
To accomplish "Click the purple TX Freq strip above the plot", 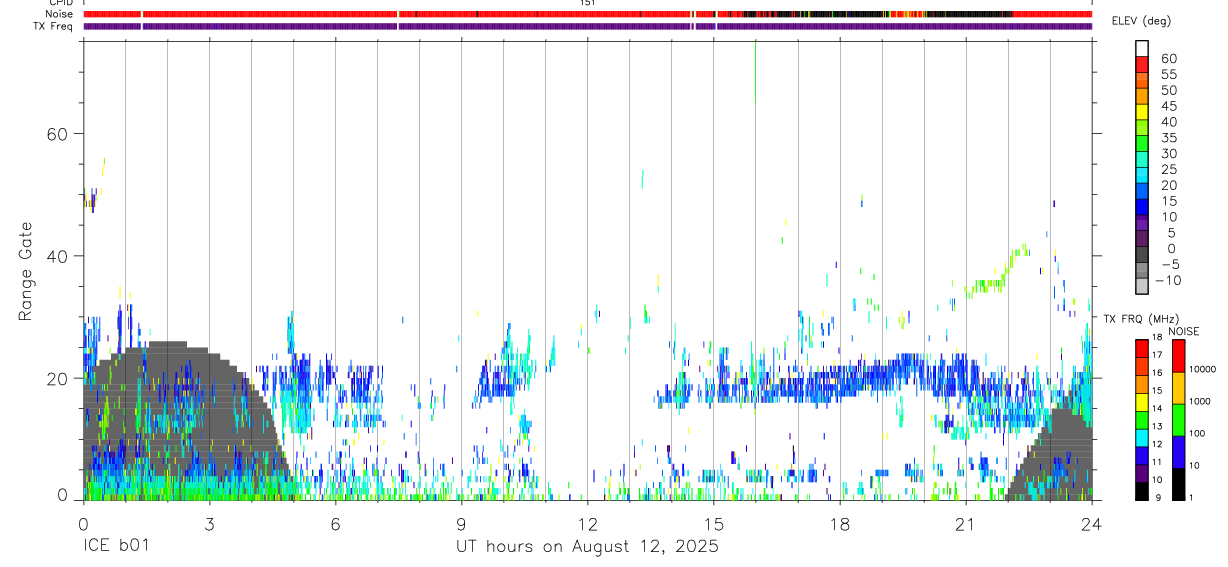I will 587,26.
